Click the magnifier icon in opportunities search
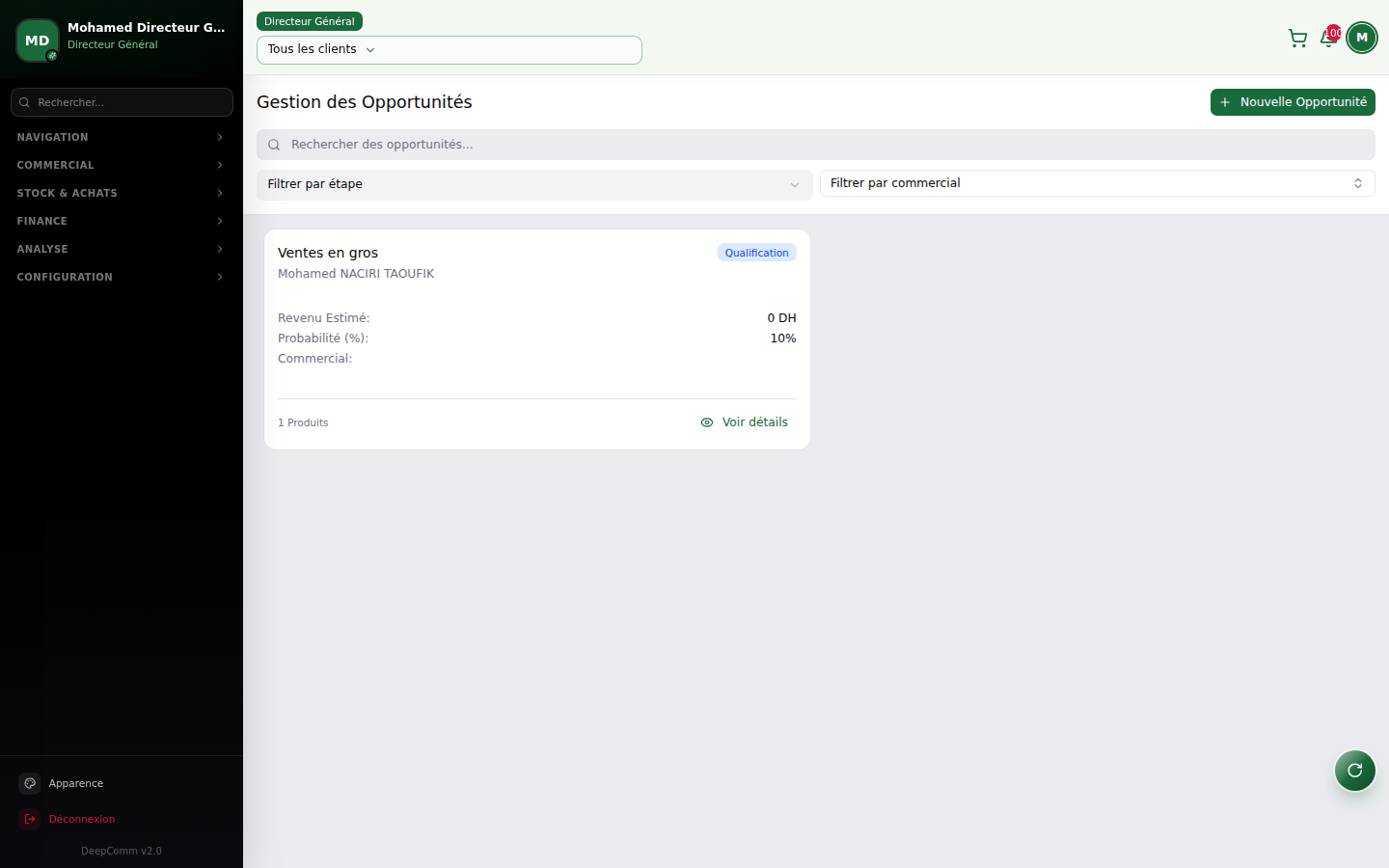This screenshot has height=868, width=1389. 274,145
